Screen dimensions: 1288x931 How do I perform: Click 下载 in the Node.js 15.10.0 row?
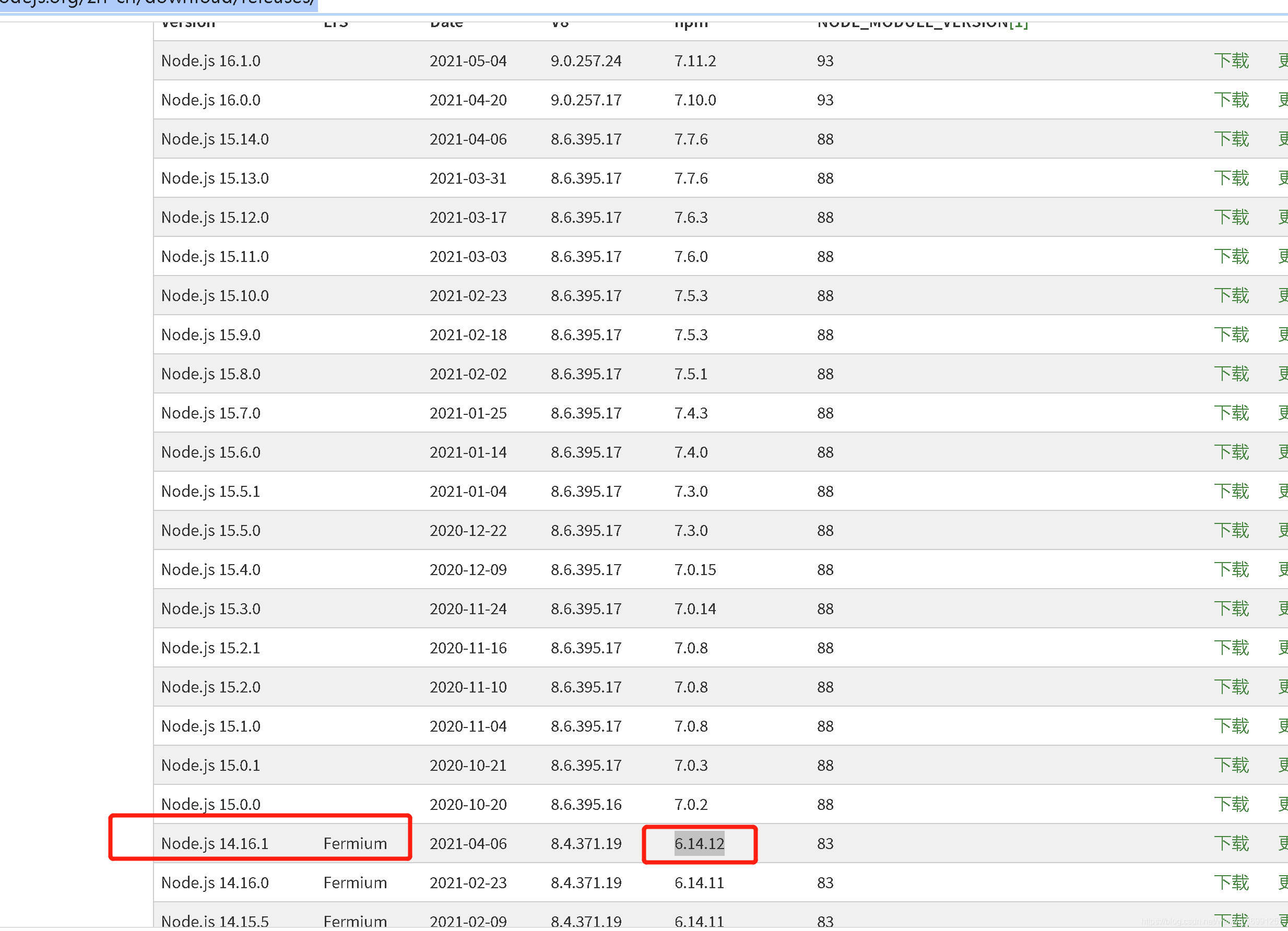[1231, 296]
